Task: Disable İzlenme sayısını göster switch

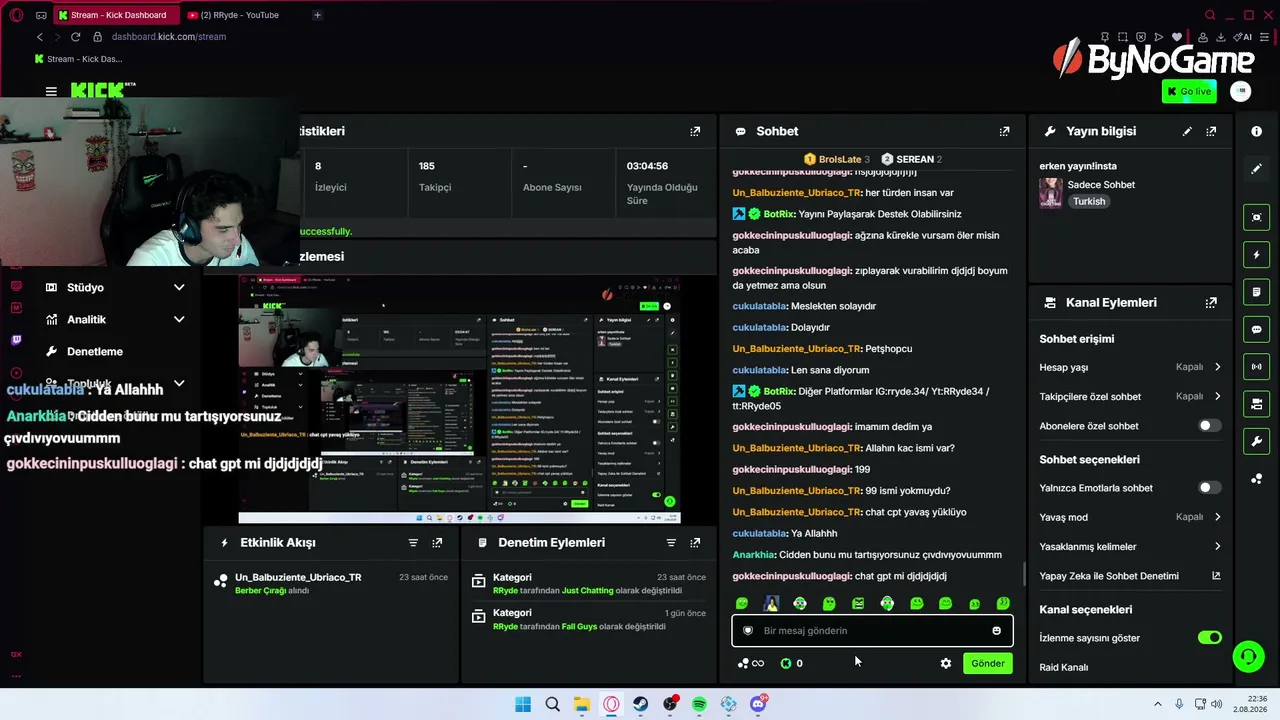Action: click(1210, 638)
